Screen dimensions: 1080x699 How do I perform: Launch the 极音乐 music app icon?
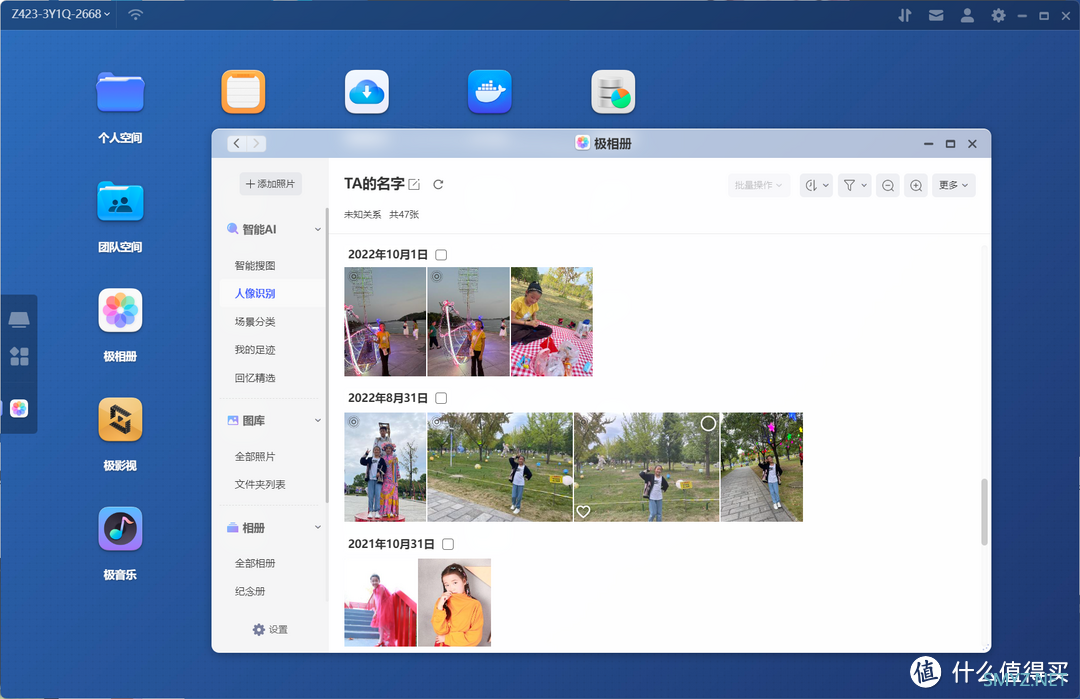(120, 529)
